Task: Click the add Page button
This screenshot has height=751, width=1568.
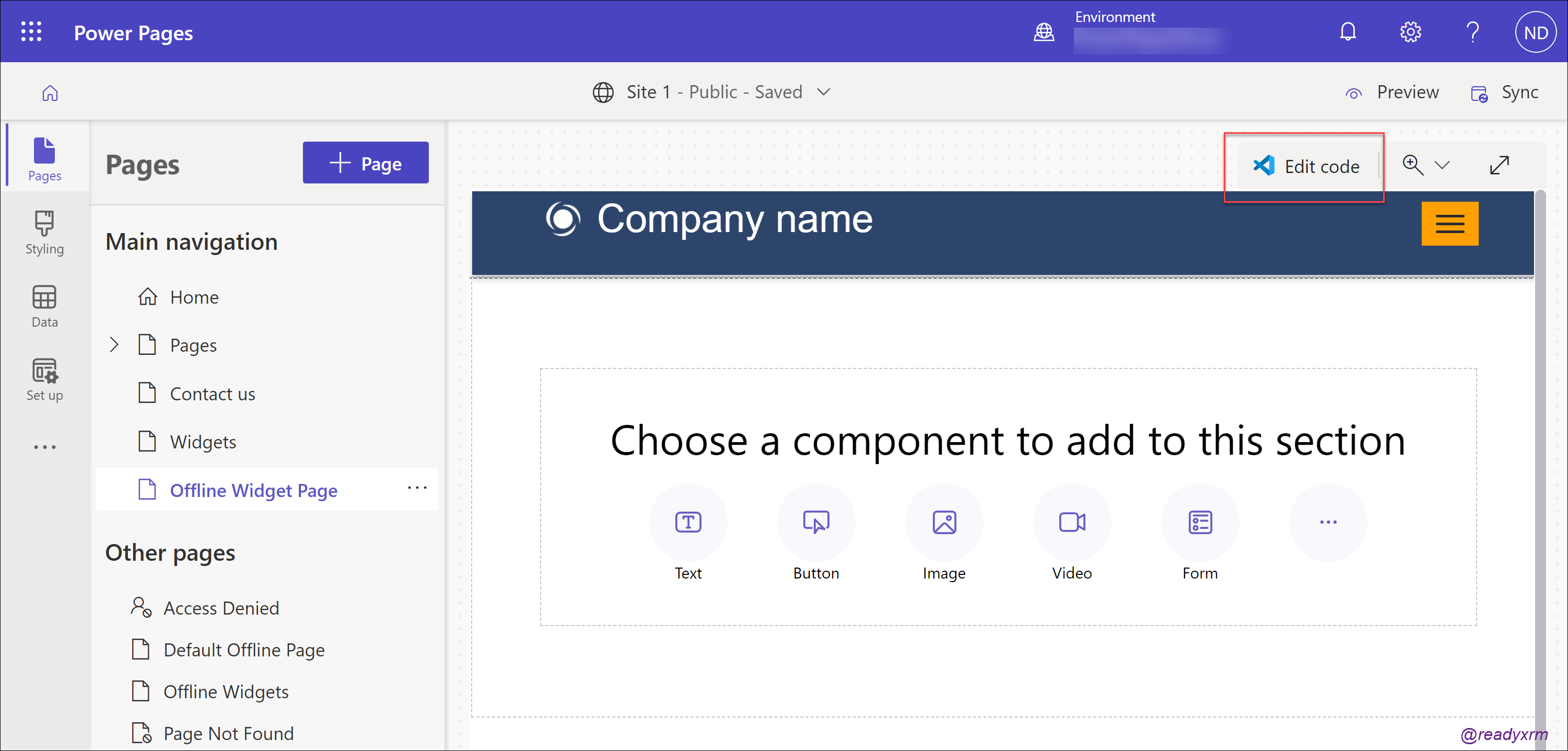Action: tap(365, 163)
